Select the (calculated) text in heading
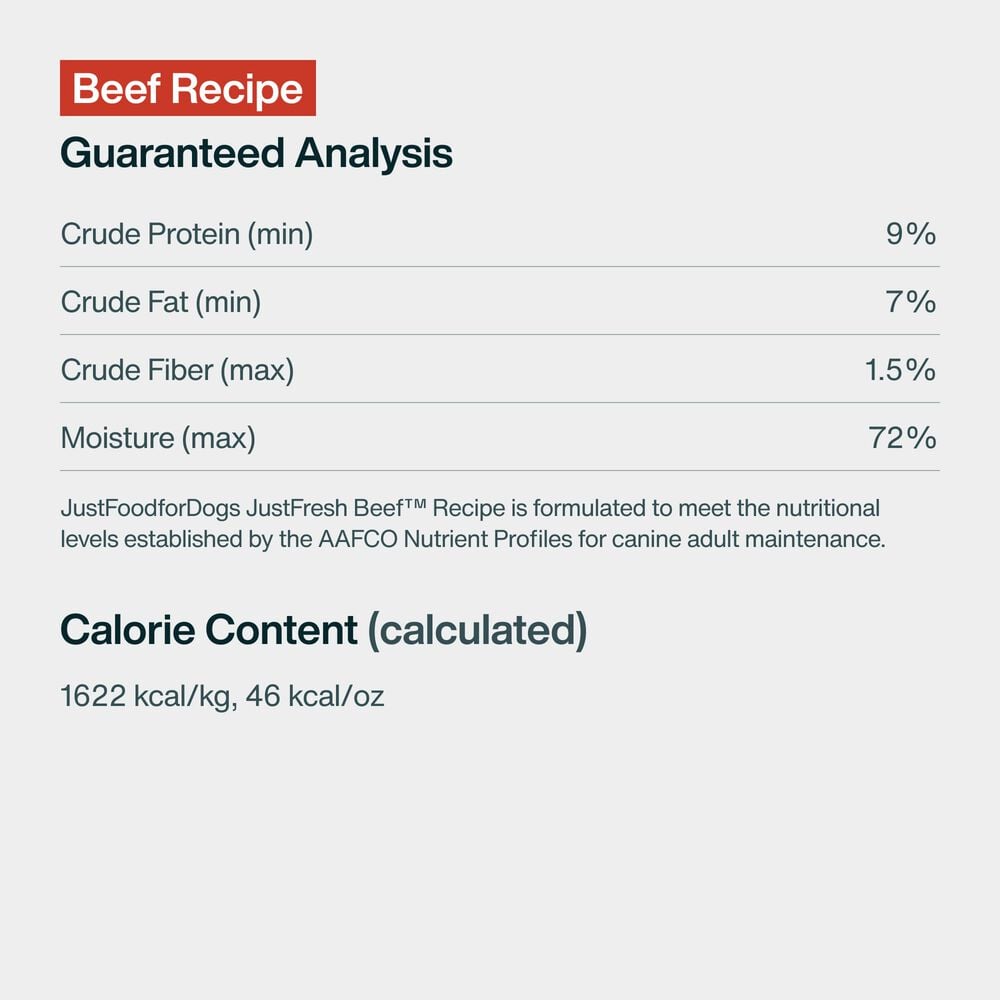Viewport: 1000px width, 1000px height. [477, 630]
